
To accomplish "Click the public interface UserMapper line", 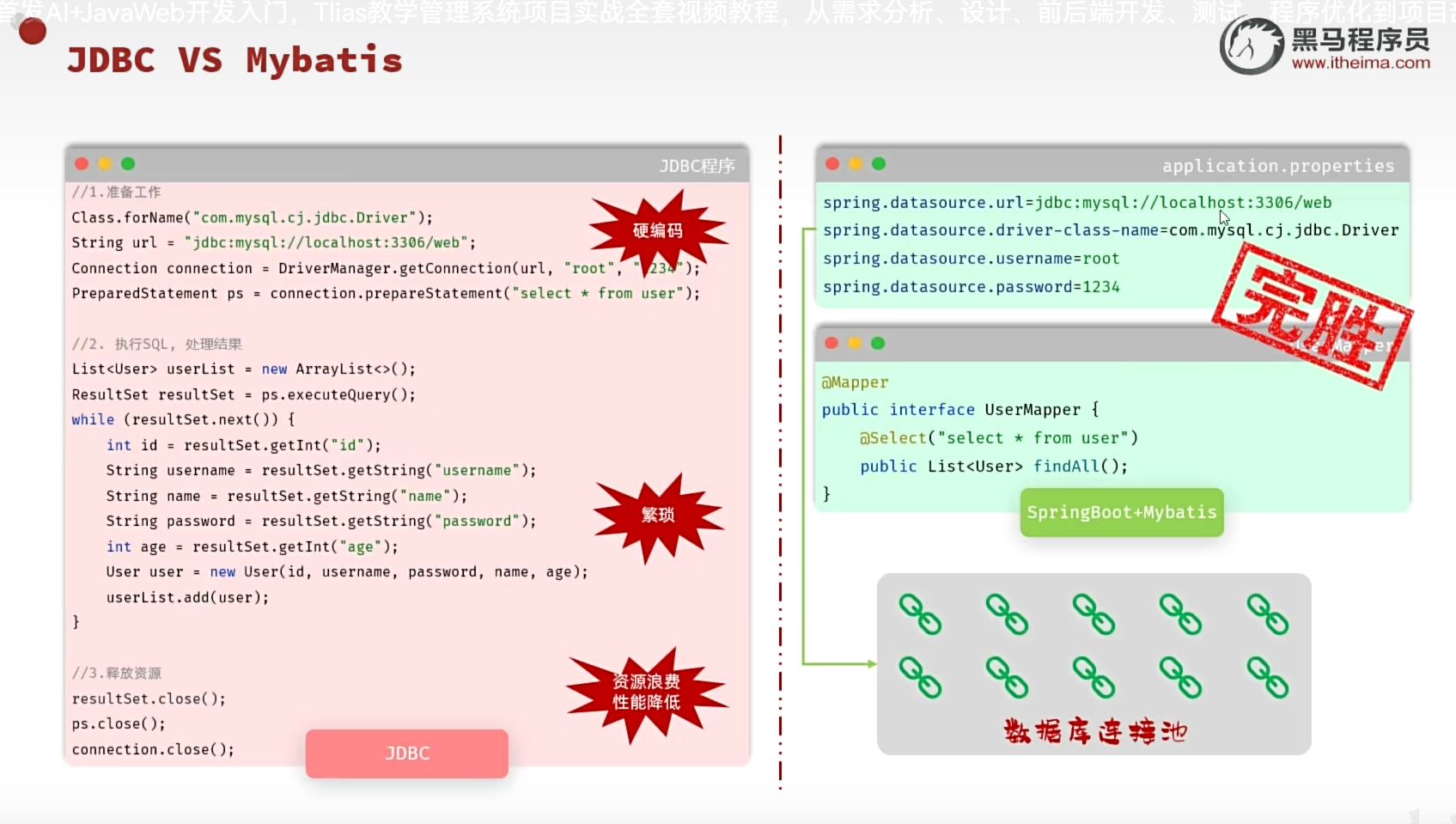I will (x=960, y=410).
